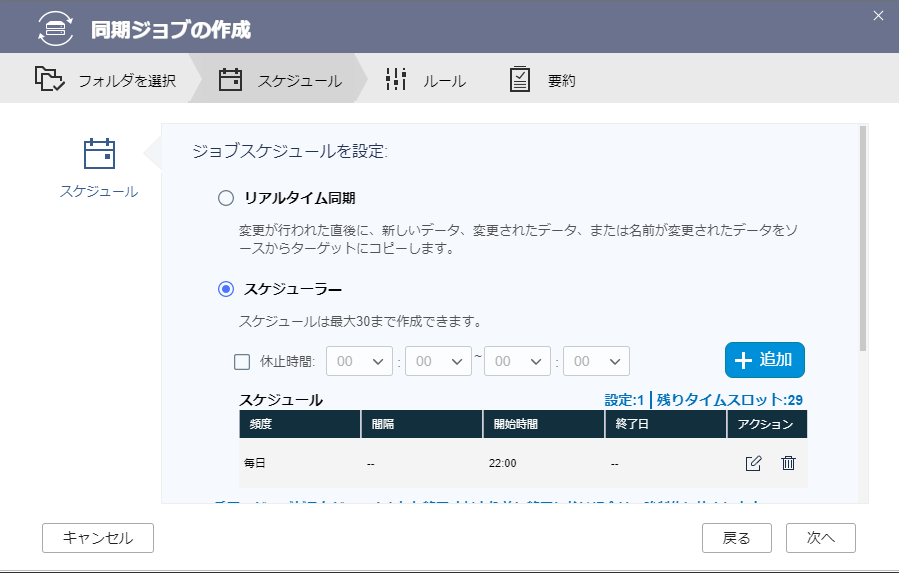Edit the daily 22:00 schedule entry

tap(753, 463)
